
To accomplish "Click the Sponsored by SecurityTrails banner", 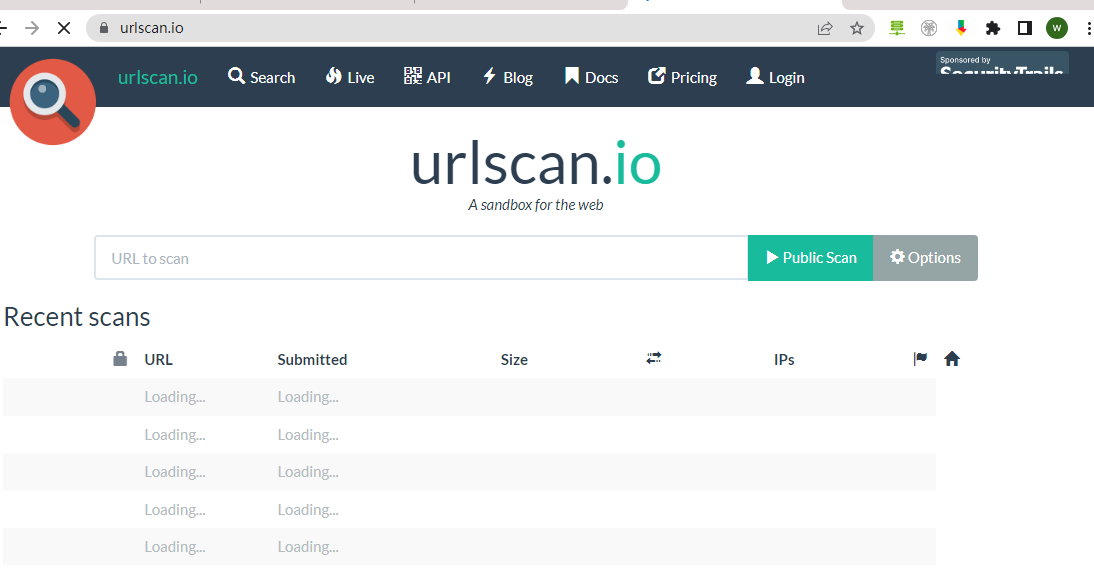I will 1002,63.
